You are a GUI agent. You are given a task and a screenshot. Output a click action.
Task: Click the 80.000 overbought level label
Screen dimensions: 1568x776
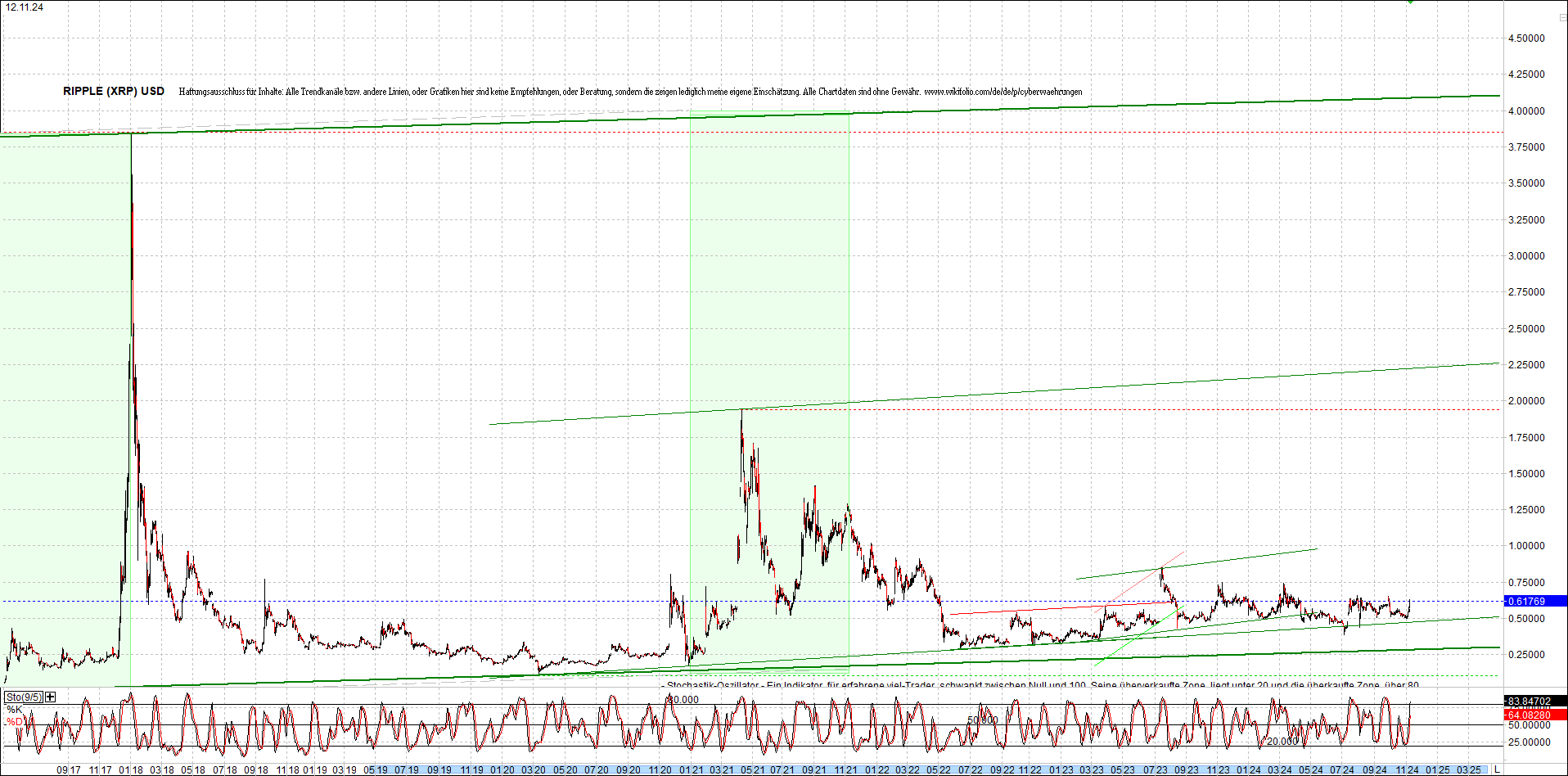tap(683, 699)
